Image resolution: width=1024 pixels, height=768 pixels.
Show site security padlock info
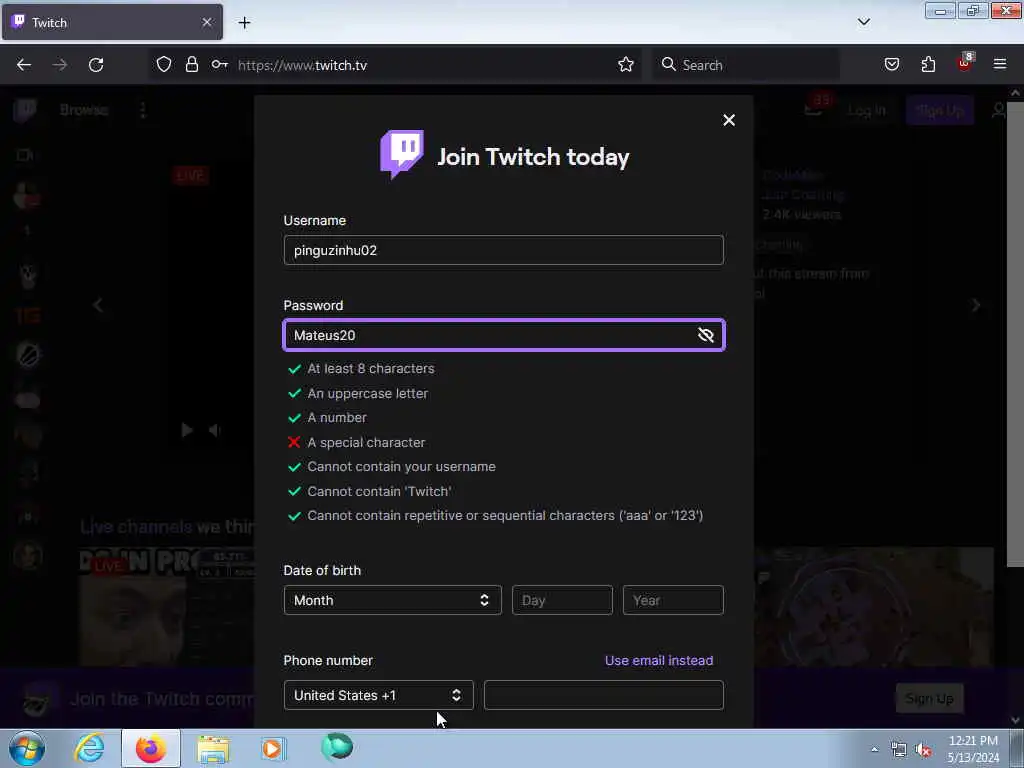click(191, 65)
